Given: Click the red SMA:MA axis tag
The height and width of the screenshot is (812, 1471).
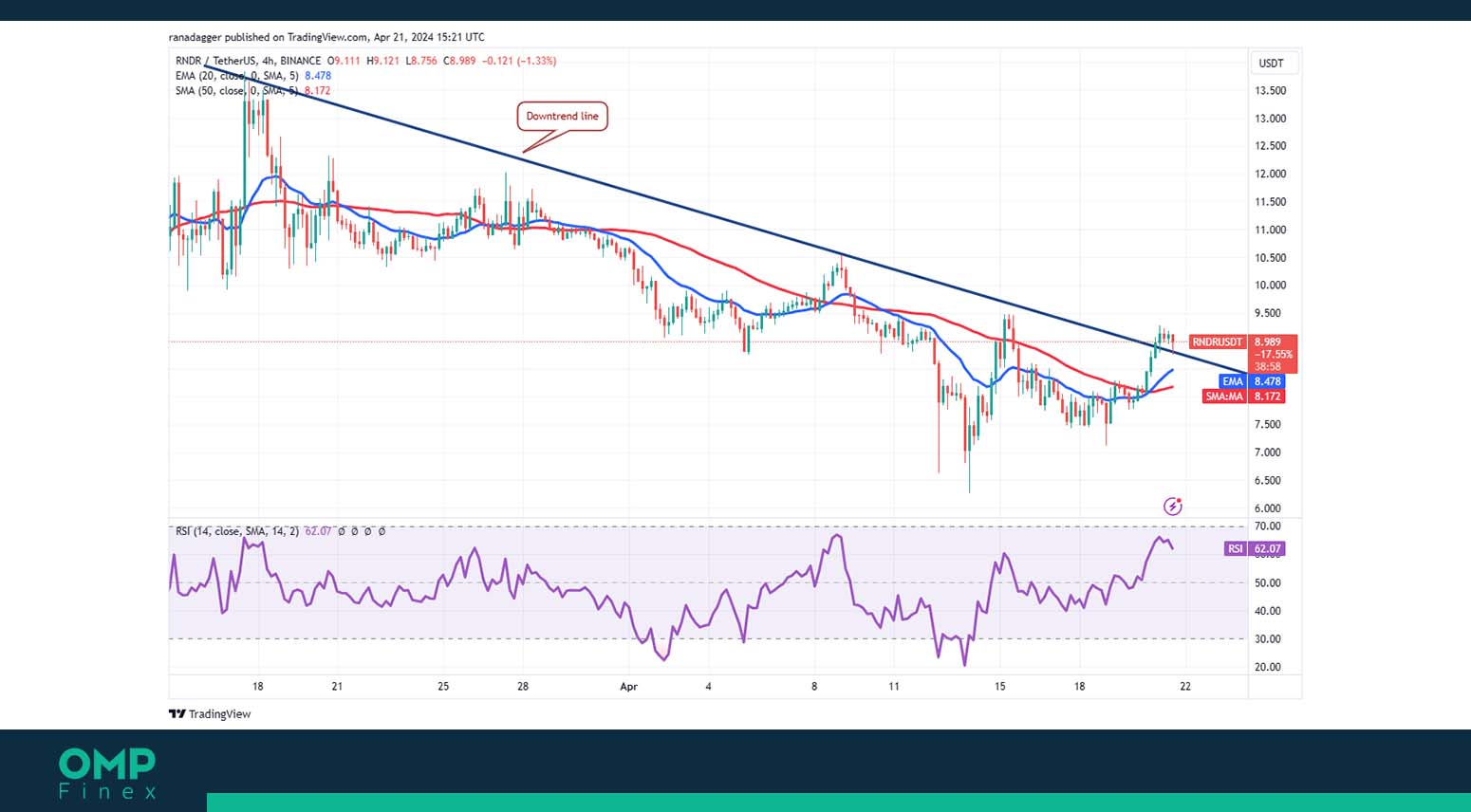Looking at the screenshot, I should pyautogui.click(x=1224, y=397).
